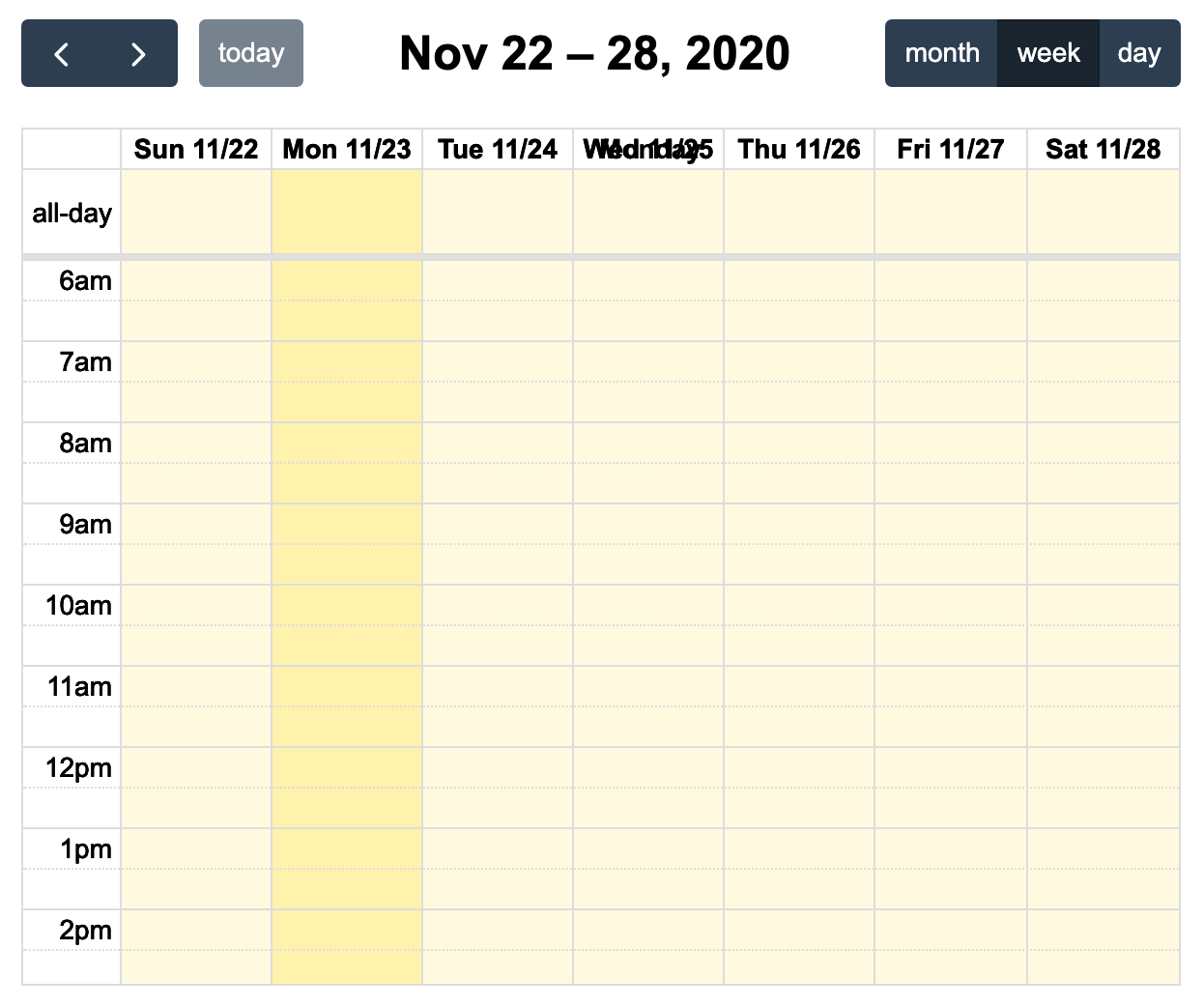Click the Thu 11/26 column header

(799, 149)
